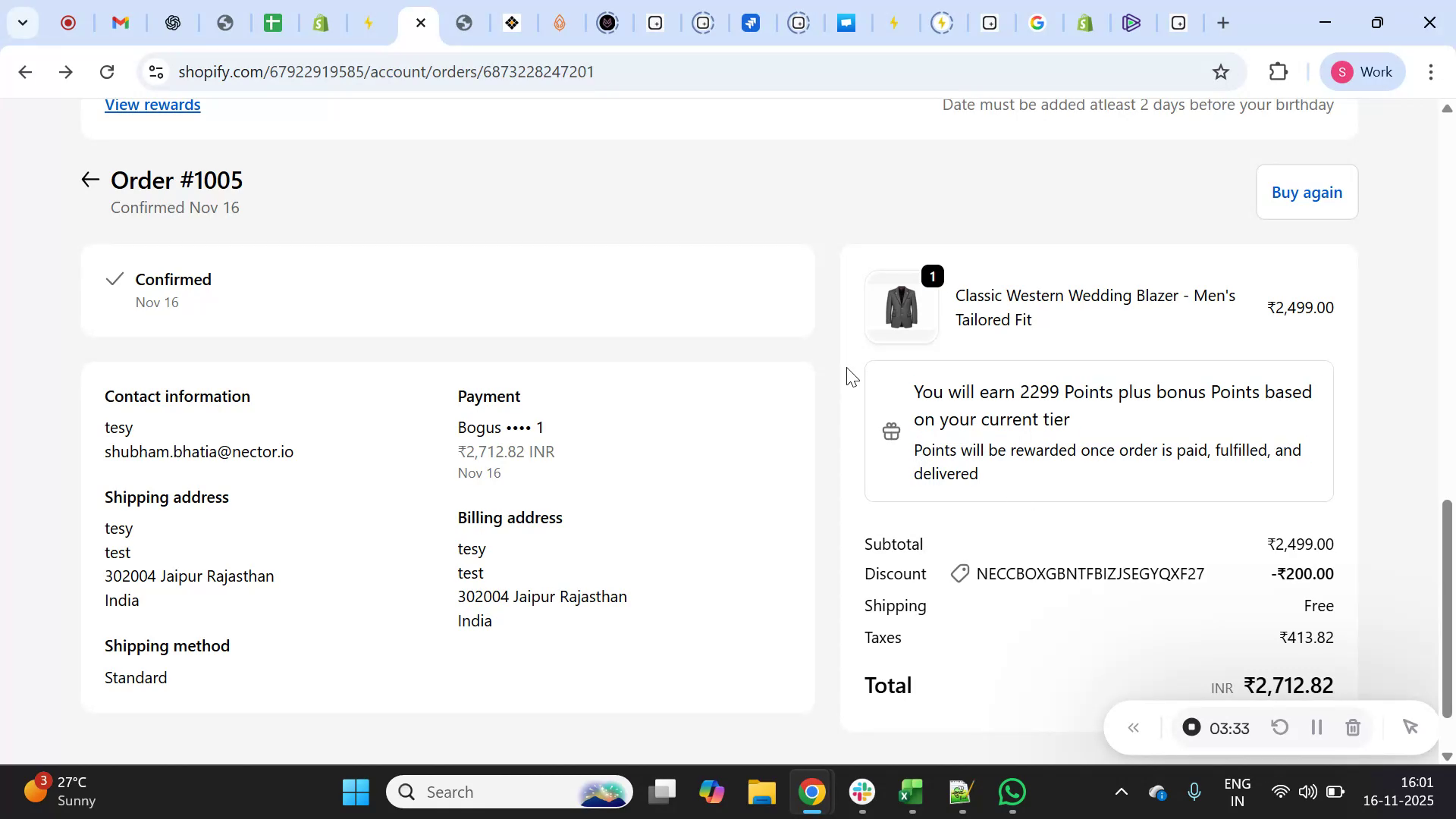Pause the ongoing screen recording
Image resolution: width=1456 pixels, height=819 pixels.
click(x=1317, y=727)
